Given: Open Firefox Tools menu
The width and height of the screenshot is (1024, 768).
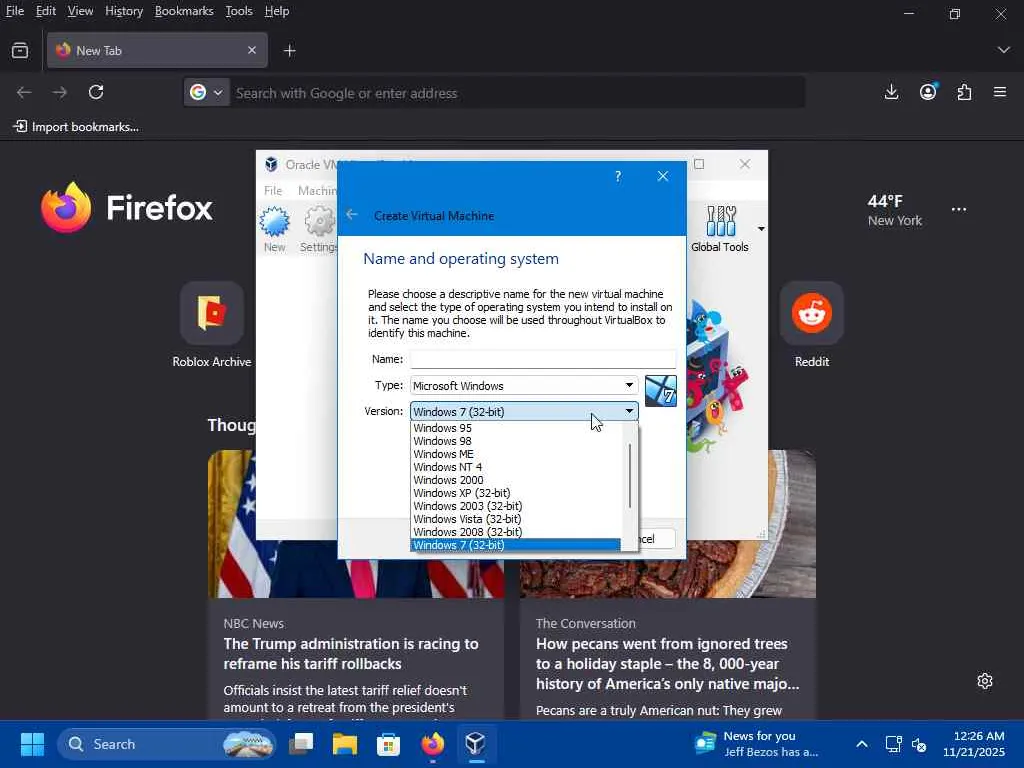Looking at the screenshot, I should 238,11.
